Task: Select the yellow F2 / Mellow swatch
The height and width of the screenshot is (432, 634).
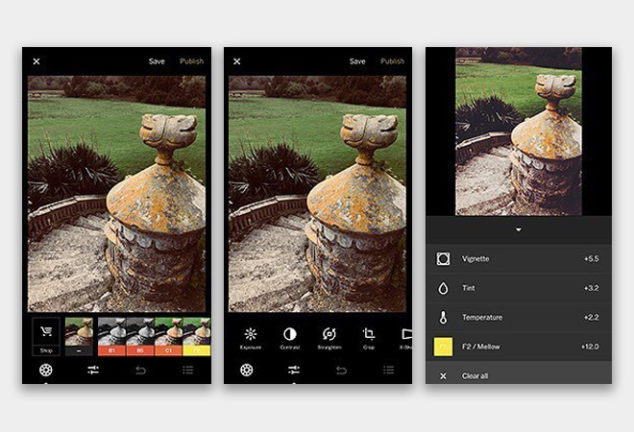Action: pyautogui.click(x=443, y=346)
